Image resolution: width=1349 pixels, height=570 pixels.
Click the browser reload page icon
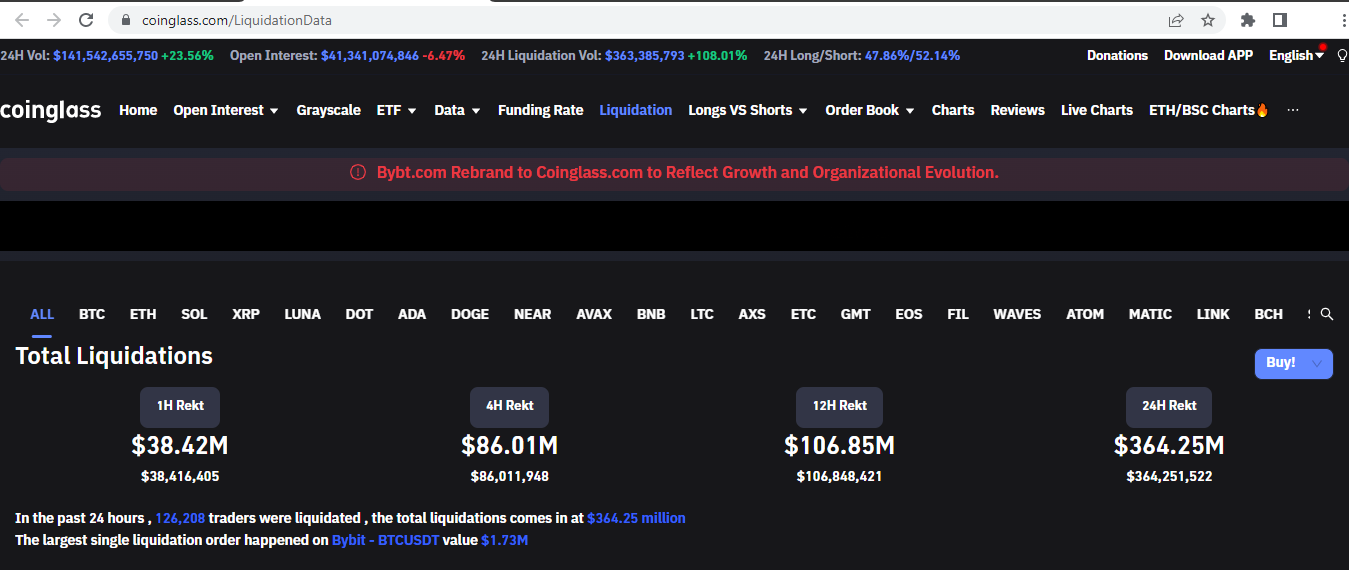point(86,20)
